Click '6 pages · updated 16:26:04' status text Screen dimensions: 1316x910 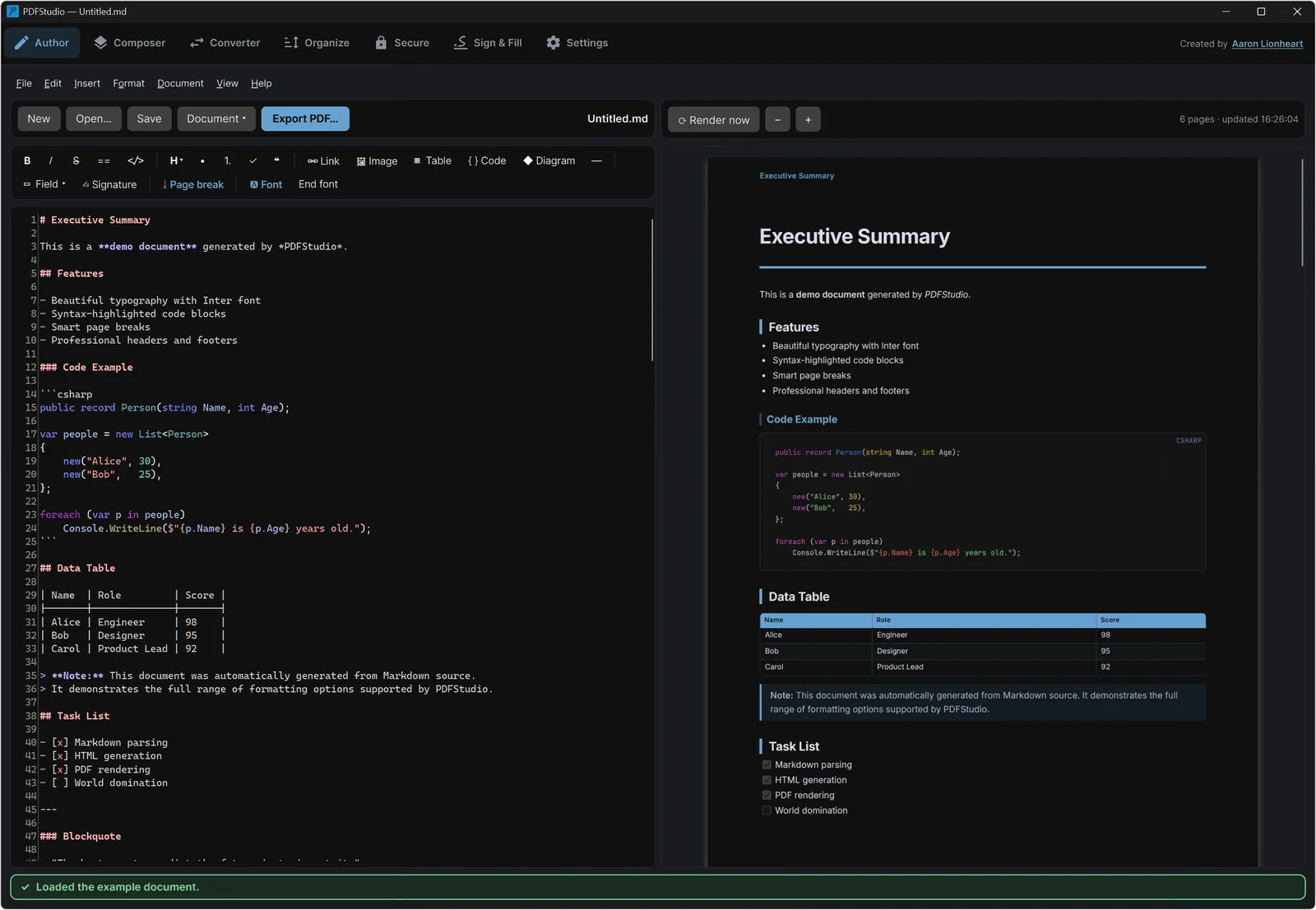click(x=1239, y=119)
